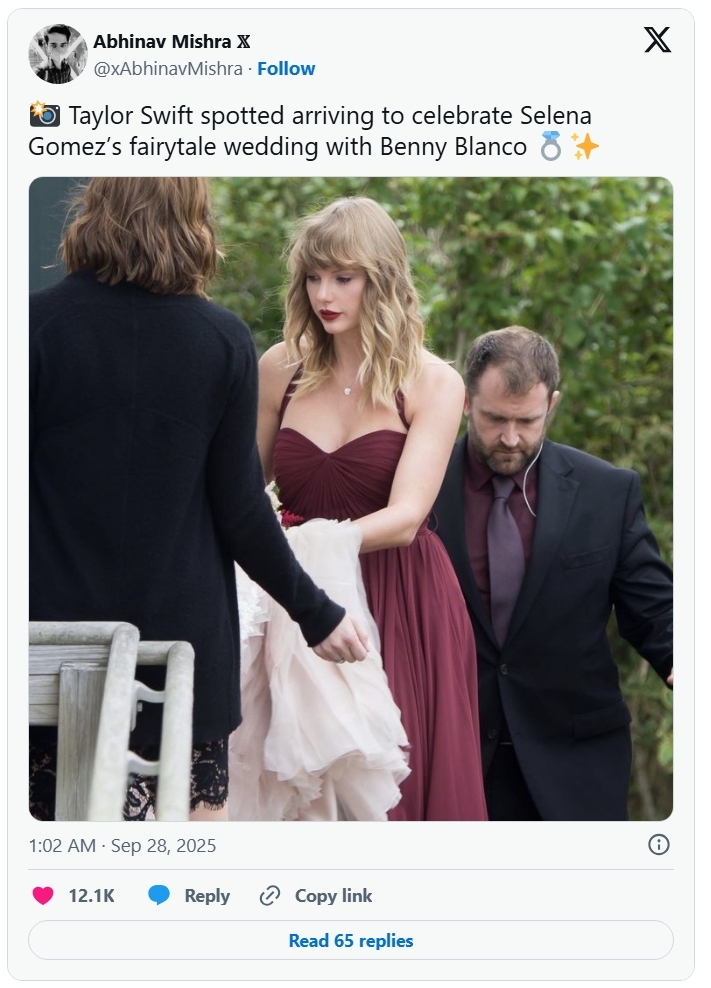The height and width of the screenshot is (988, 711).
Task: Click the X logo in the card corner
Action: pyautogui.click(x=657, y=40)
